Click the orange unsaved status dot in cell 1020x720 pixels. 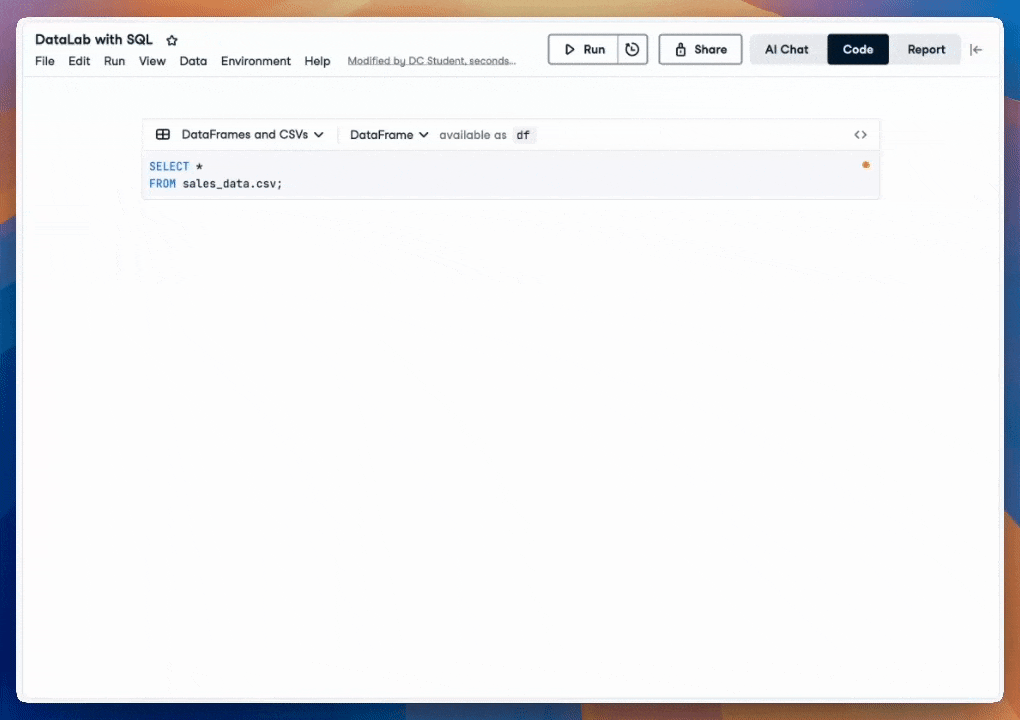[866, 165]
